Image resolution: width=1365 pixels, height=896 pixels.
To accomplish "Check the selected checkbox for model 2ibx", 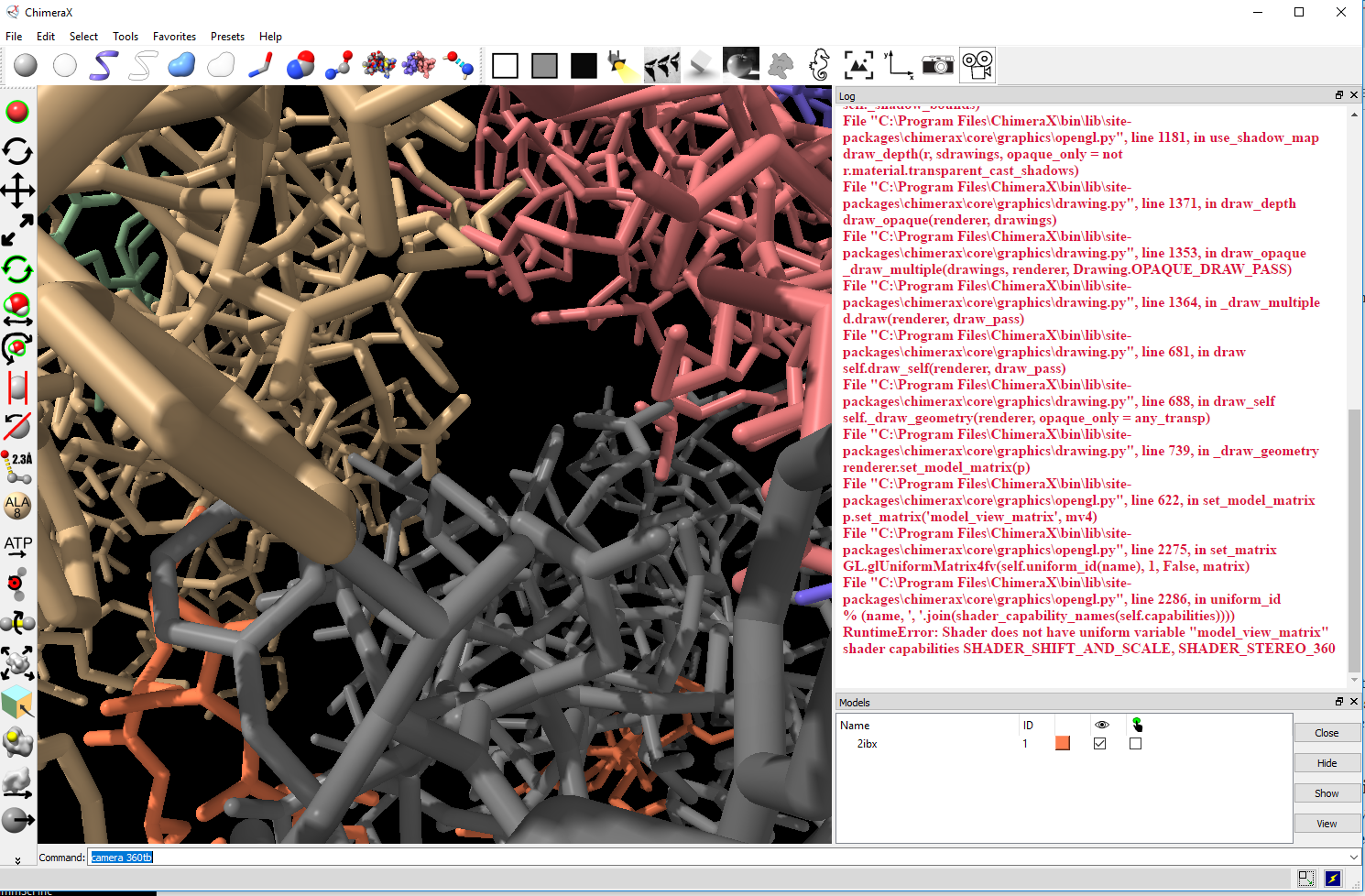I will click(1135, 744).
